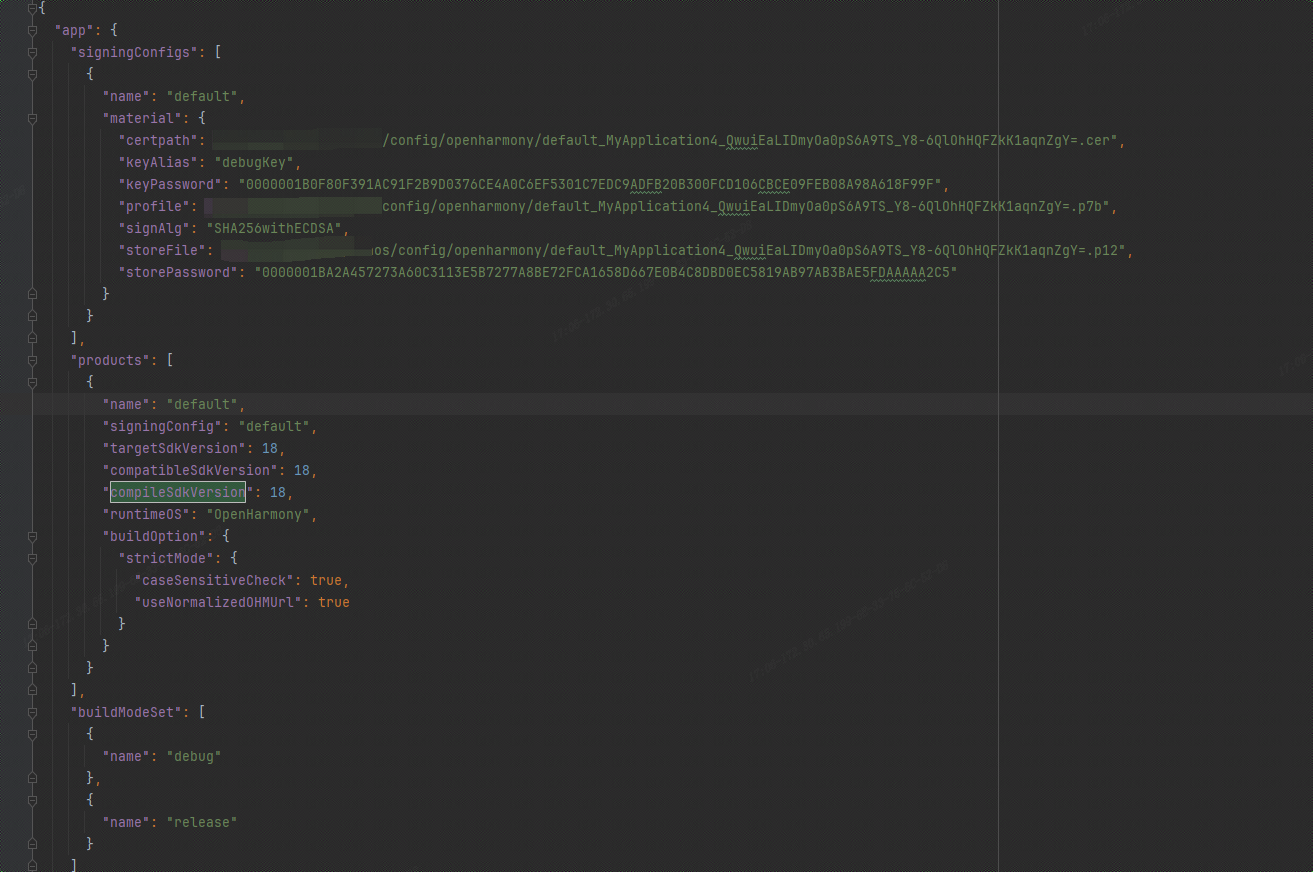Click the certpath .cer file path
The image size is (1313, 872).
pyautogui.click(x=750, y=140)
